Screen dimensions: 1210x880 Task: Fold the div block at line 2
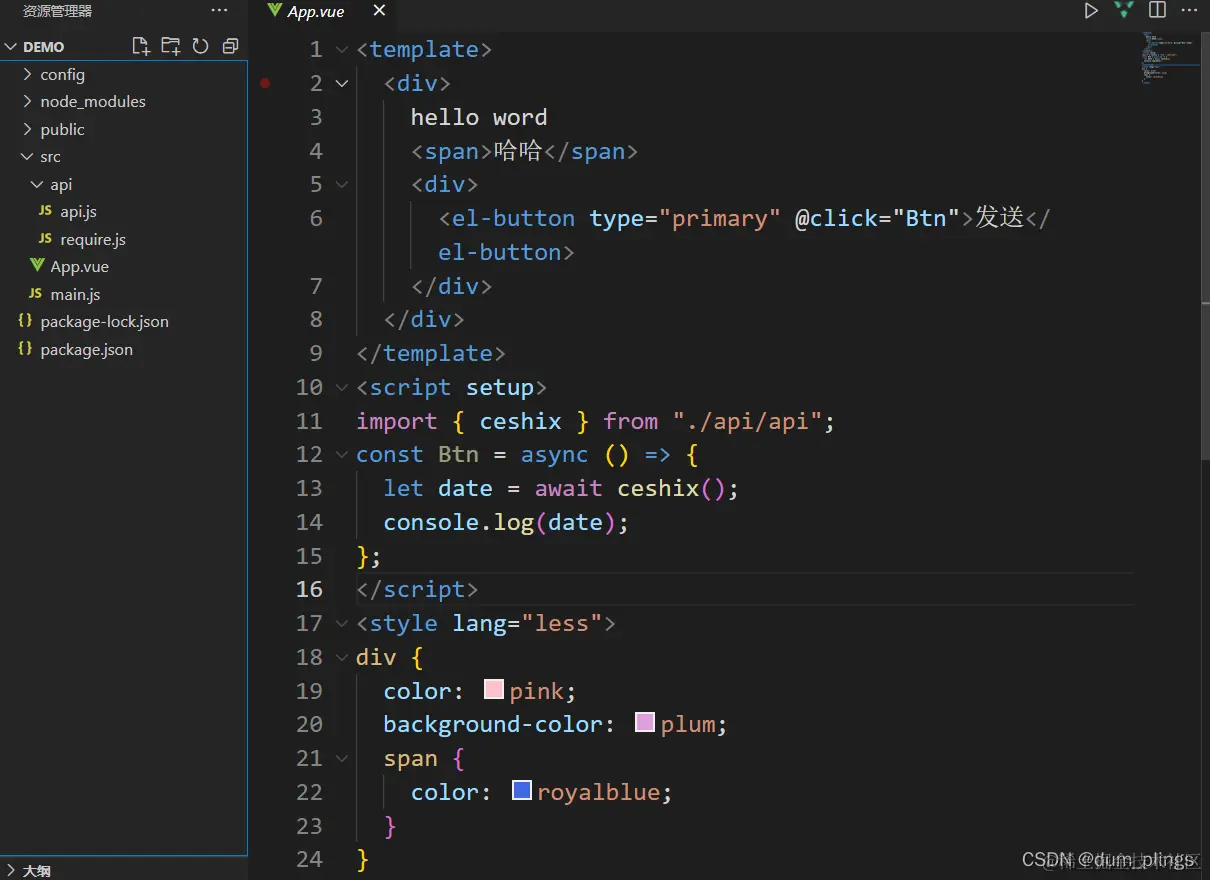pyautogui.click(x=342, y=83)
